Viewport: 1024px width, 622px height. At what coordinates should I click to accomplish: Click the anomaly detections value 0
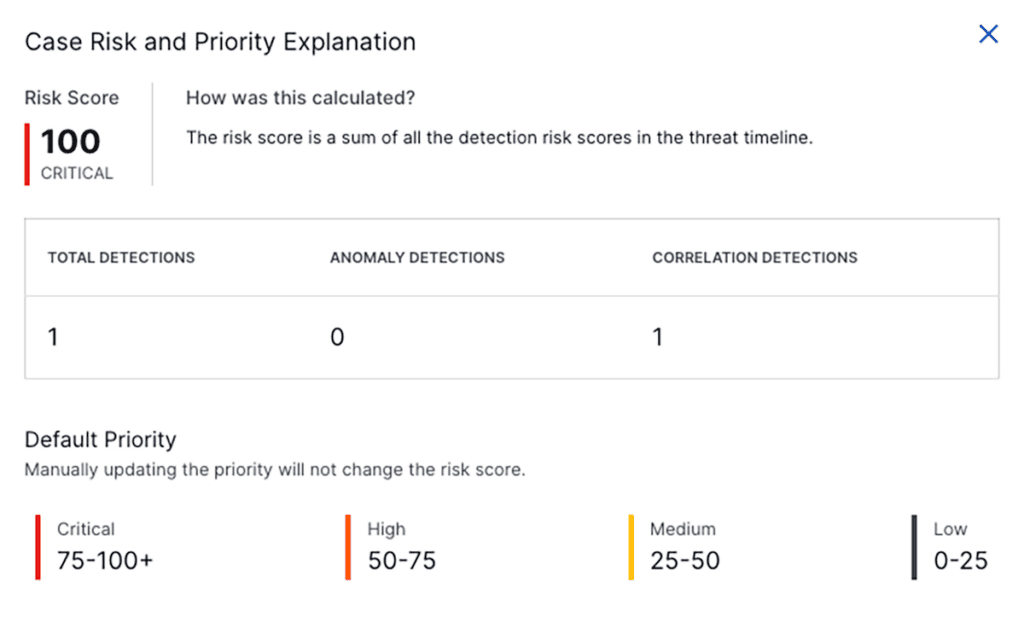click(x=337, y=337)
